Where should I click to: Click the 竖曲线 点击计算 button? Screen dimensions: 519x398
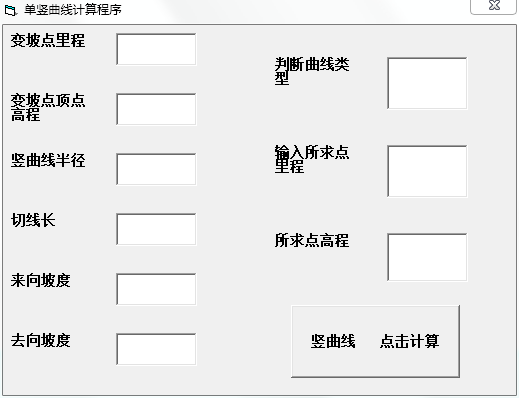(375, 341)
